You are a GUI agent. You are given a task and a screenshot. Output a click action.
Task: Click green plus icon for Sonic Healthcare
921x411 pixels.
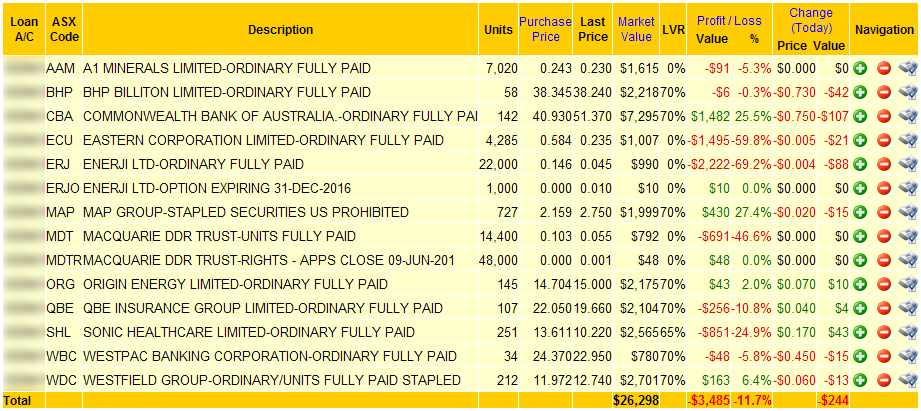point(860,333)
